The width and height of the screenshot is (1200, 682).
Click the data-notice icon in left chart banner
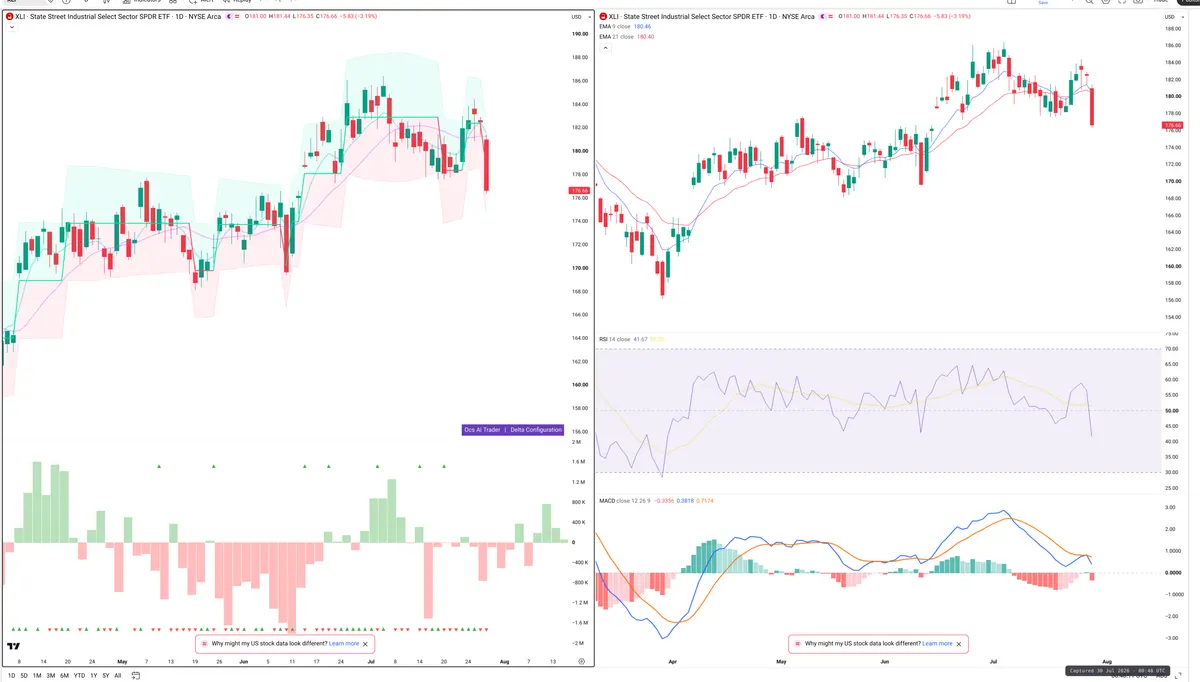coord(204,644)
